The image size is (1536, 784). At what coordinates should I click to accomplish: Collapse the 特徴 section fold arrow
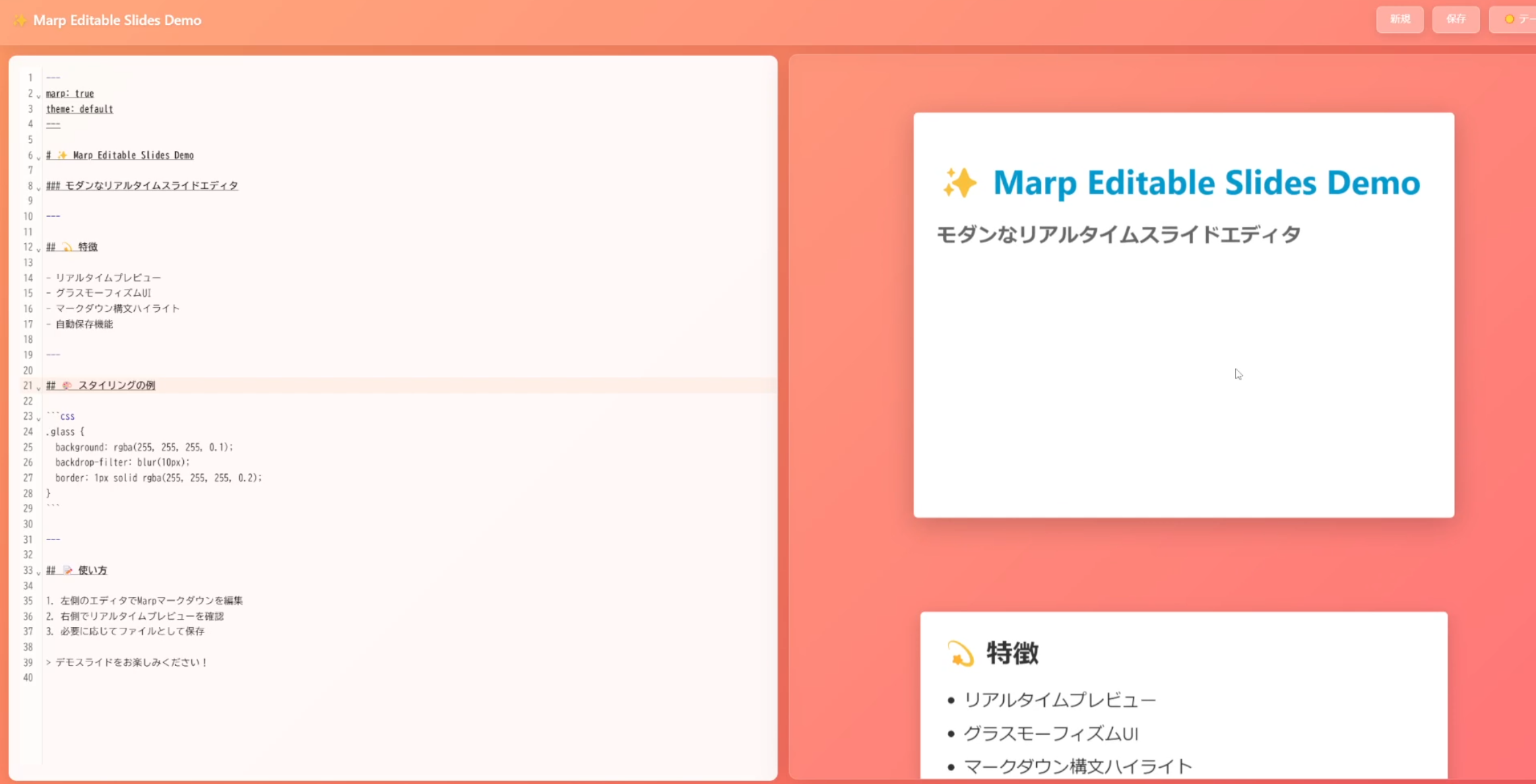[x=38, y=249]
